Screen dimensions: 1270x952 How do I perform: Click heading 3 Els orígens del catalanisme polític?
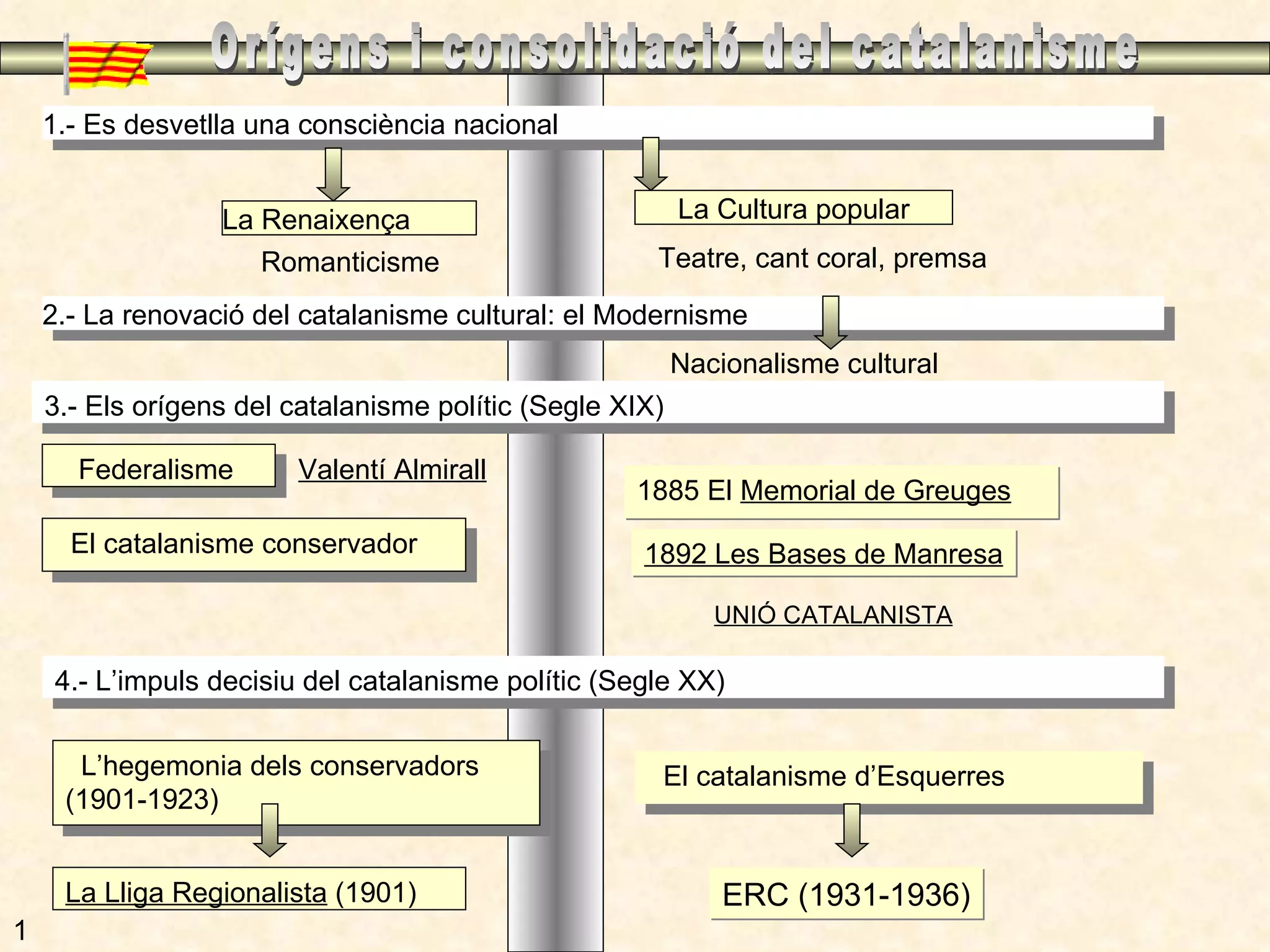(x=354, y=407)
